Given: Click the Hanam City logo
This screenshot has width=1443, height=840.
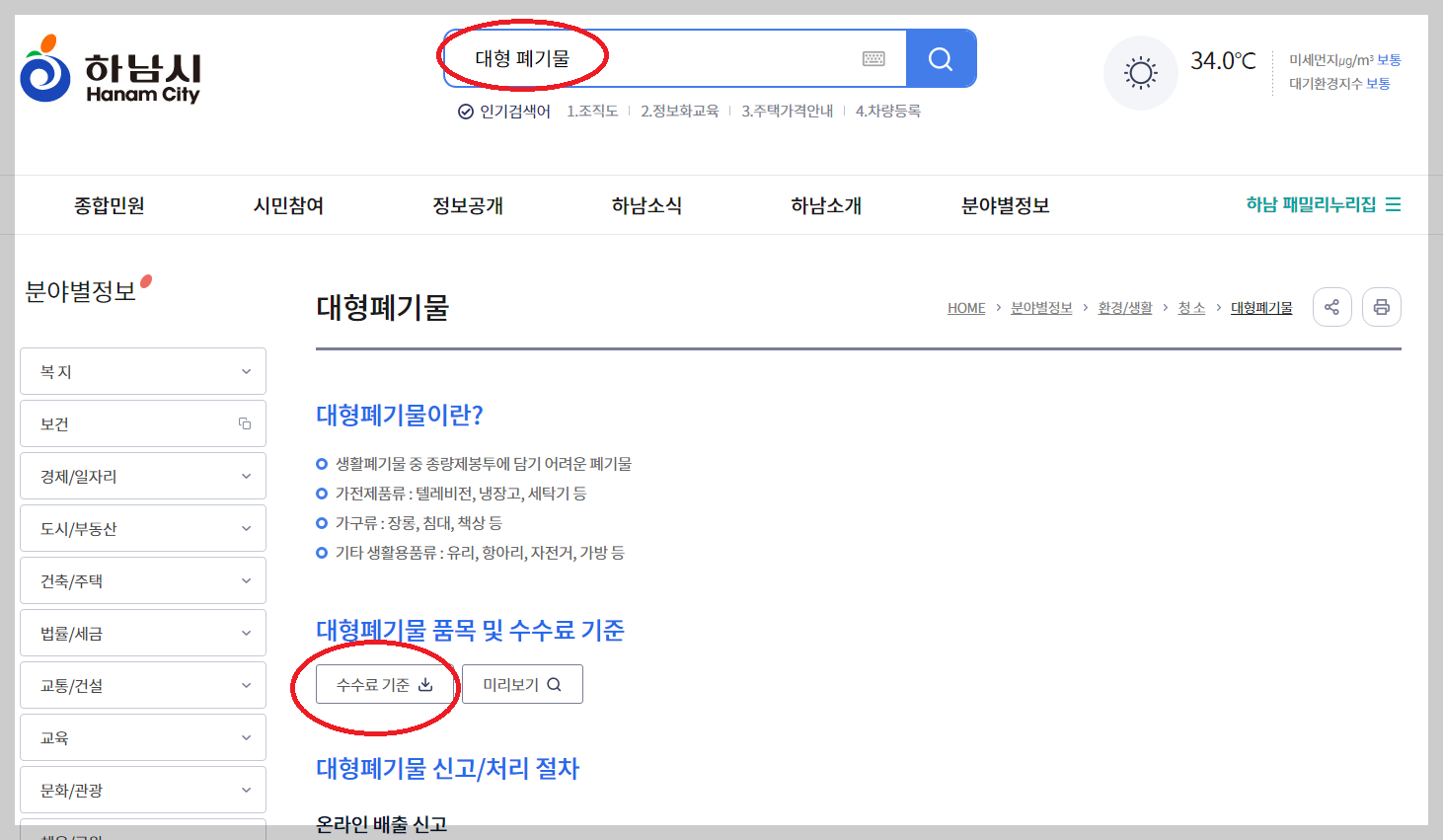Looking at the screenshot, I should pos(111,69).
